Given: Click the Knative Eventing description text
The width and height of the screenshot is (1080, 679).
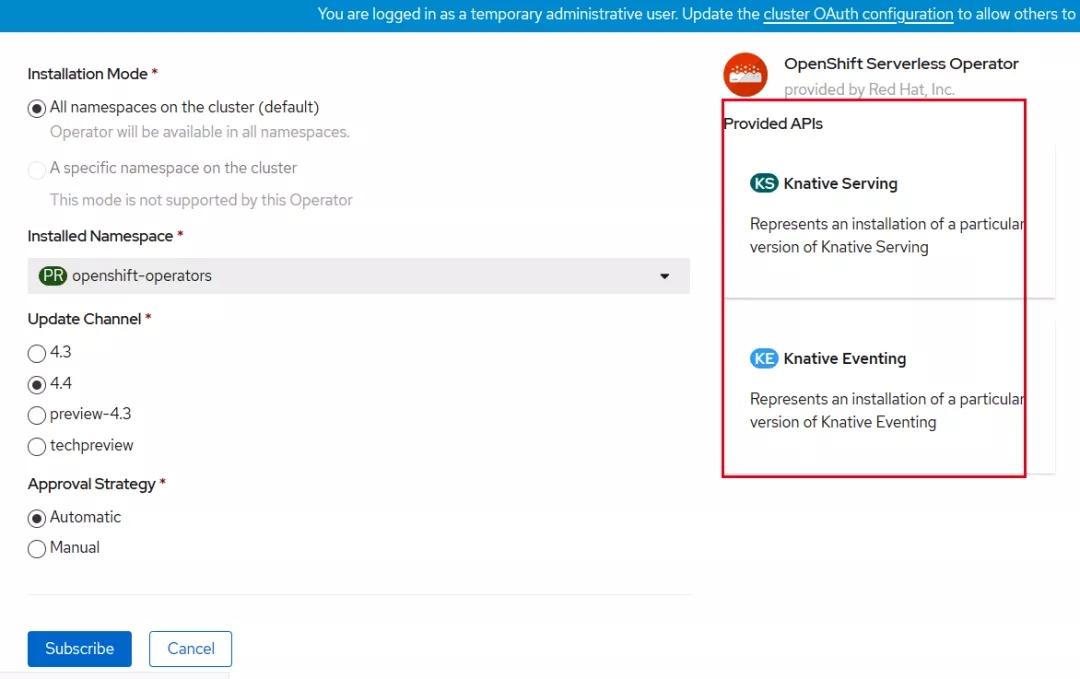Looking at the screenshot, I should tap(887, 410).
